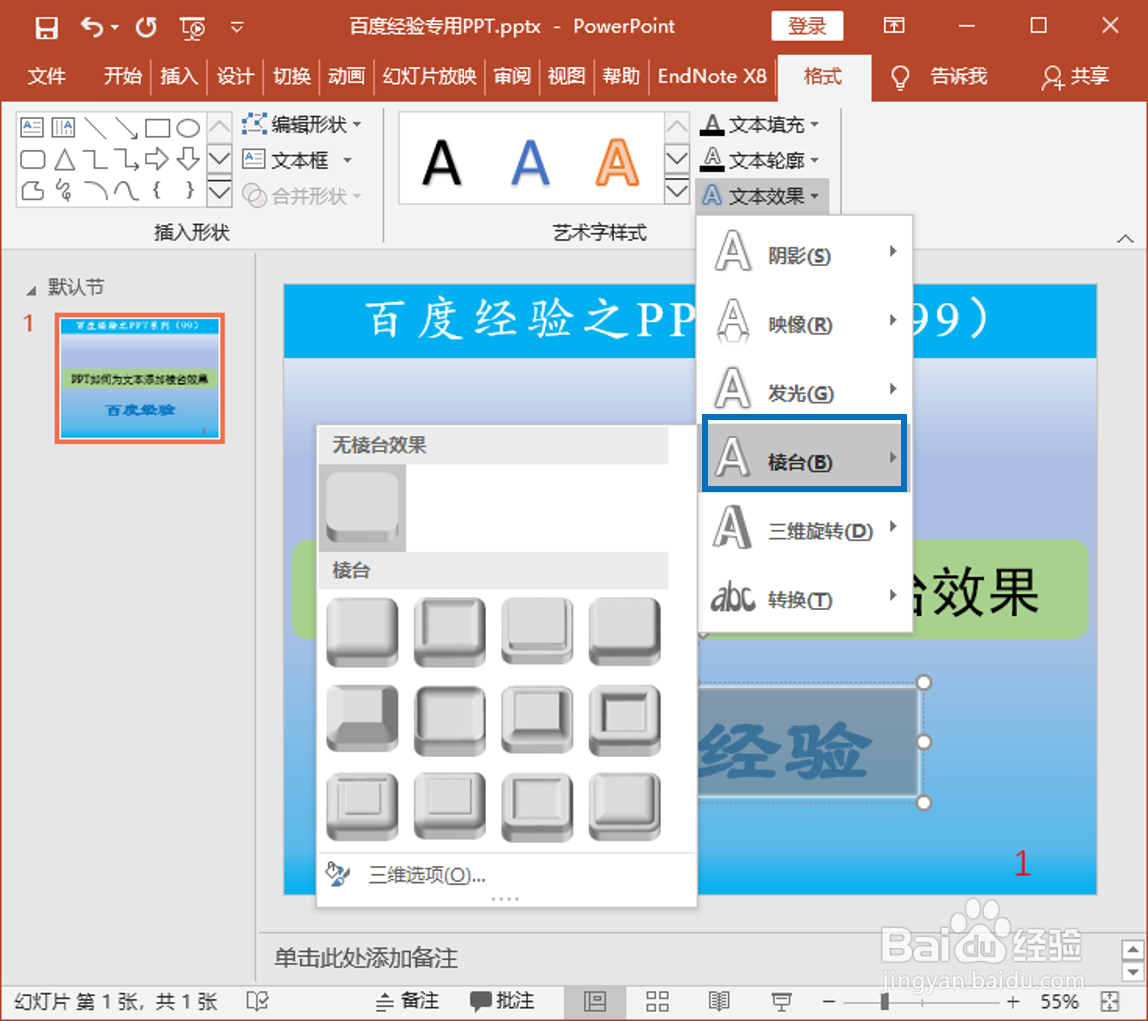
Task: Select the right arrow shape
Action: pyautogui.click(x=157, y=159)
